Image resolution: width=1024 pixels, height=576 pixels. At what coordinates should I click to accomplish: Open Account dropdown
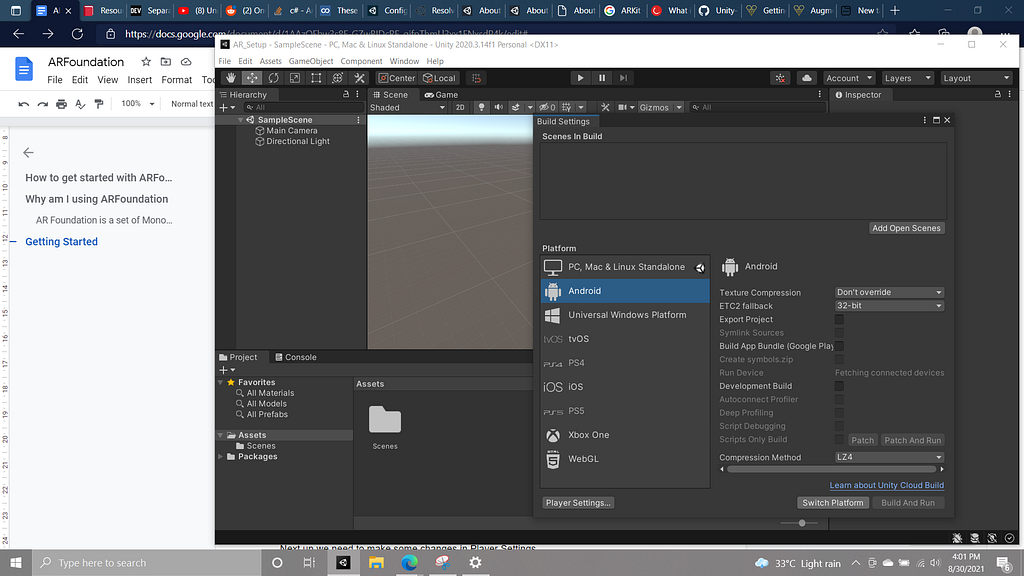849,78
